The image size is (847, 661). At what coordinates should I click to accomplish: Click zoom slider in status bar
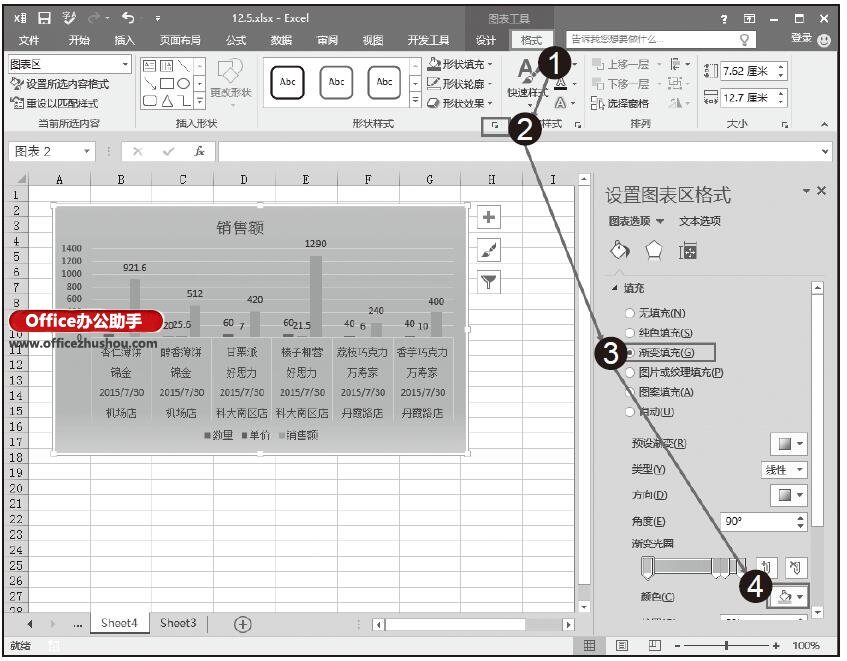coord(726,645)
